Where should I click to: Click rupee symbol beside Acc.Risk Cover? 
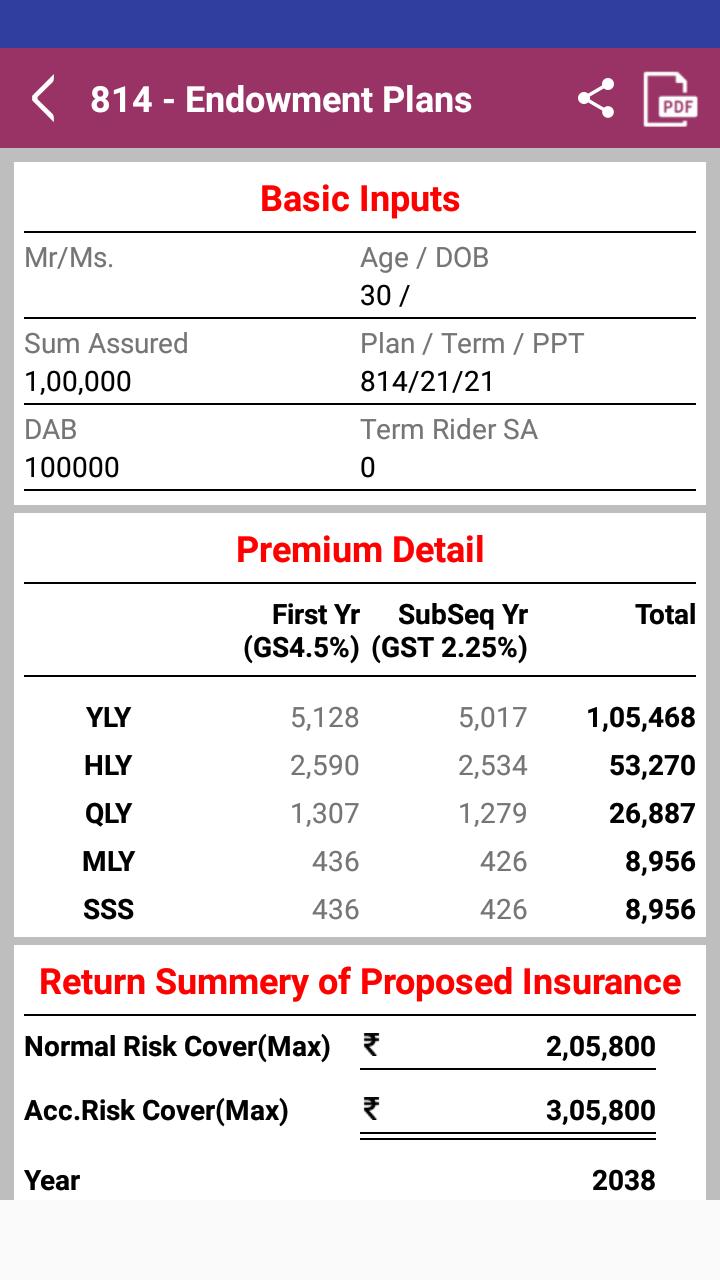pos(371,1109)
